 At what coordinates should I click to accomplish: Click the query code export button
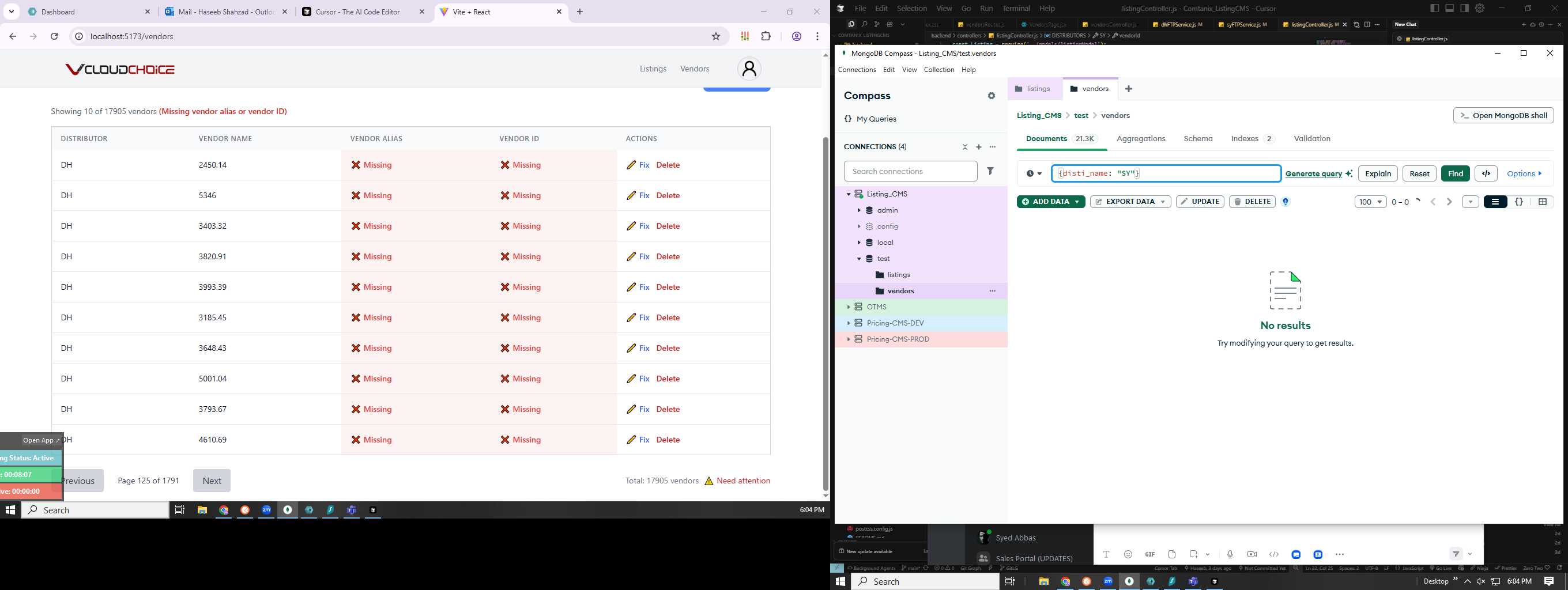pyautogui.click(x=1486, y=173)
